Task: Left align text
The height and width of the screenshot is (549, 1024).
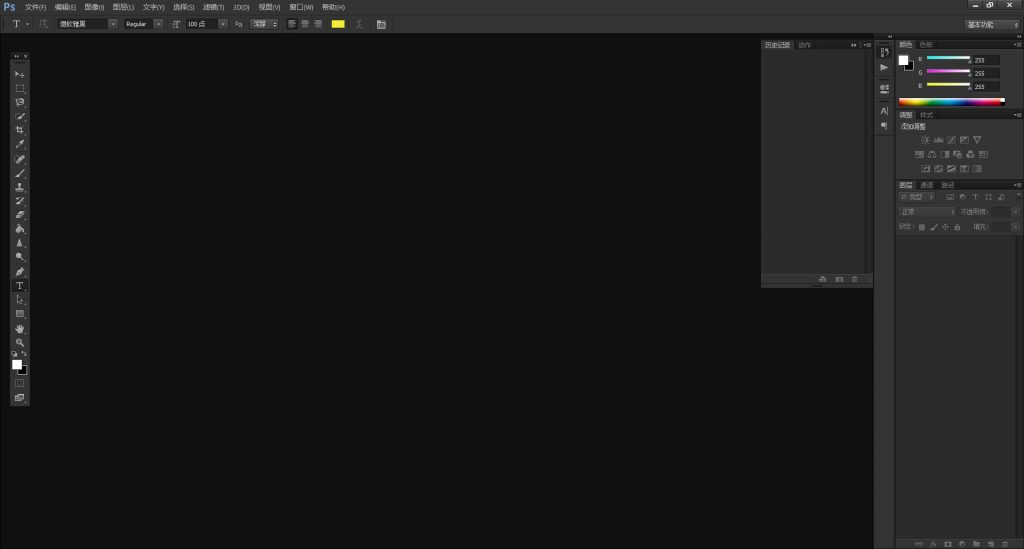Action: point(292,24)
